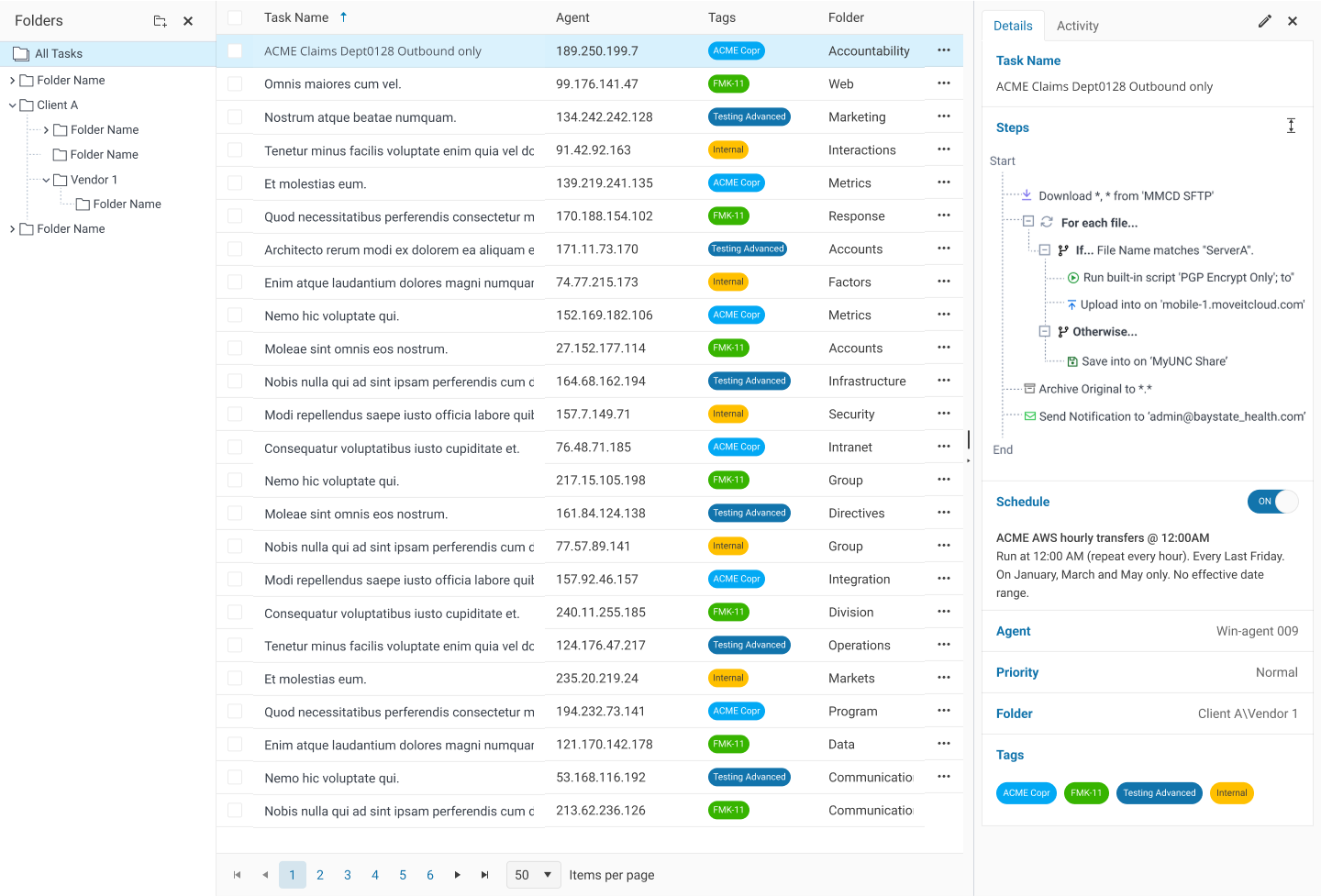
Task: Go to the next page arrow
Action: (457, 875)
